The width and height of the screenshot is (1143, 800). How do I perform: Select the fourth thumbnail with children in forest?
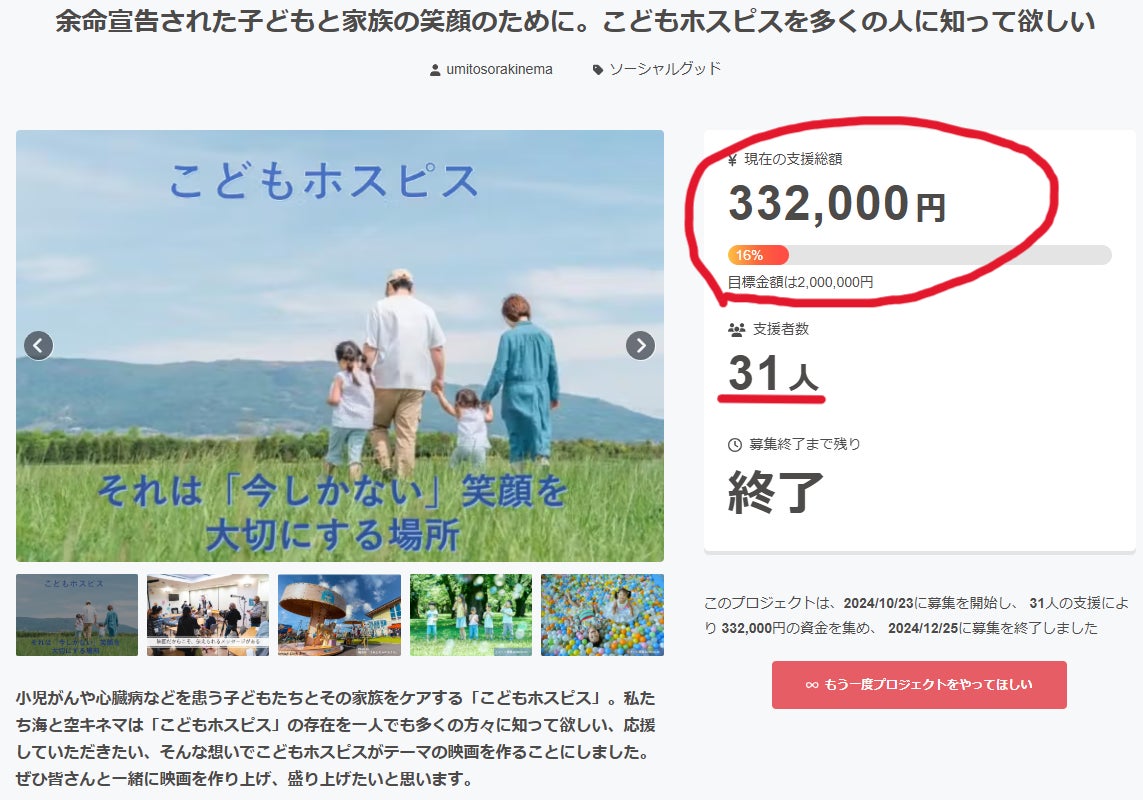(471, 615)
